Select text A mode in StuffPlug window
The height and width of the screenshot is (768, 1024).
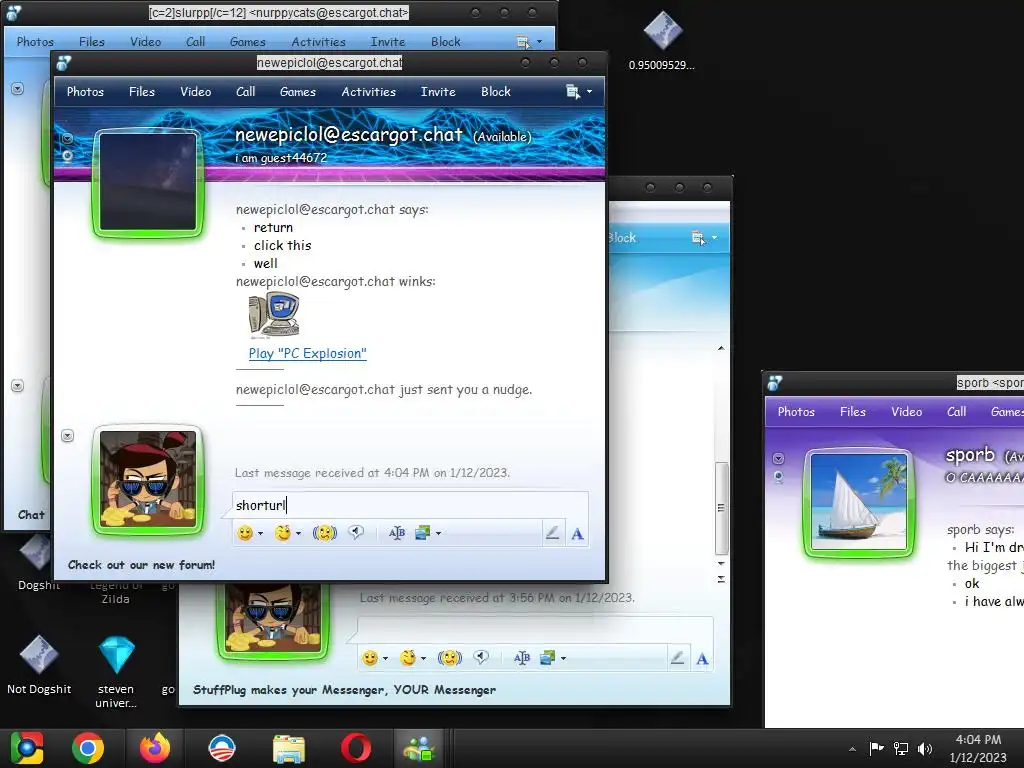tap(702, 658)
